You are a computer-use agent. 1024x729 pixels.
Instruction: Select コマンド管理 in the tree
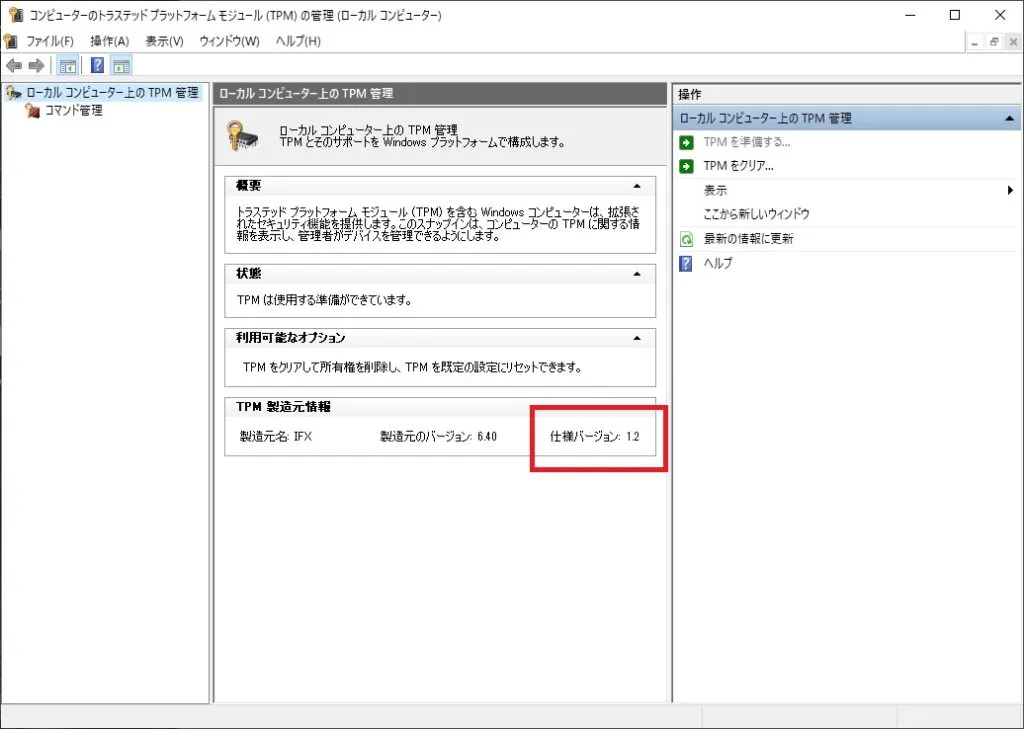[x=73, y=110]
